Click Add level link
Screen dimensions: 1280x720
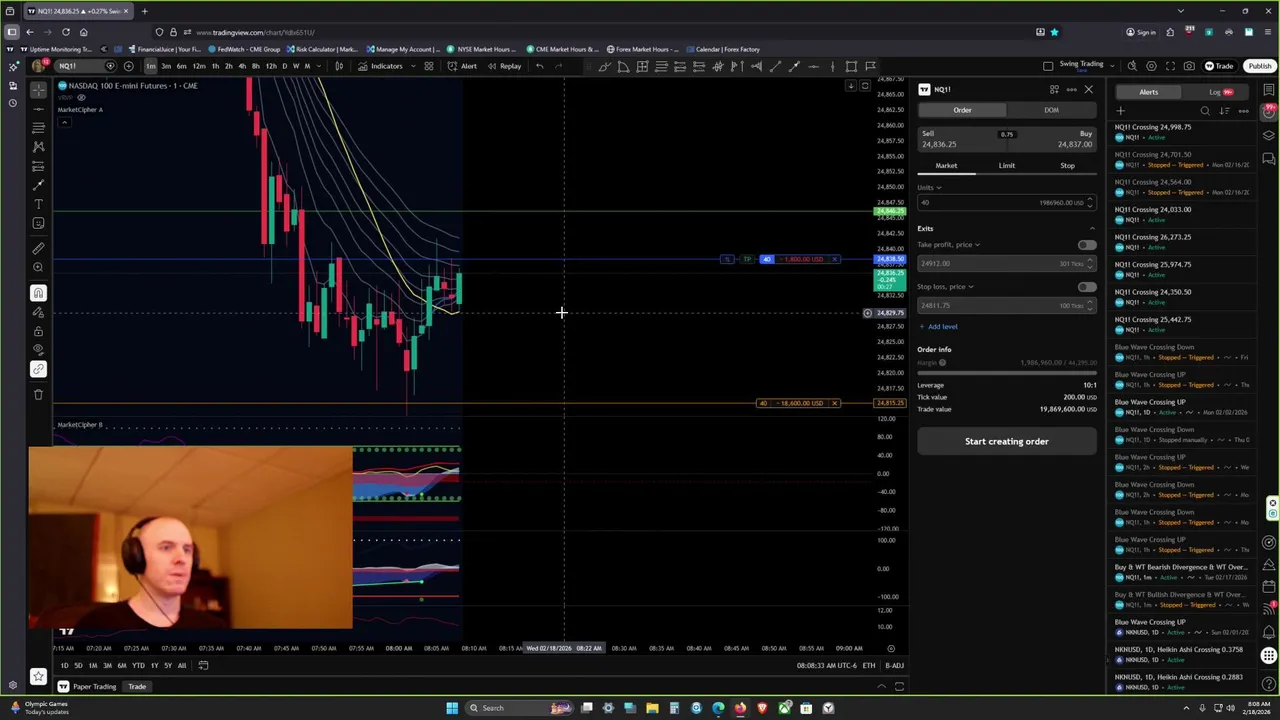point(938,327)
